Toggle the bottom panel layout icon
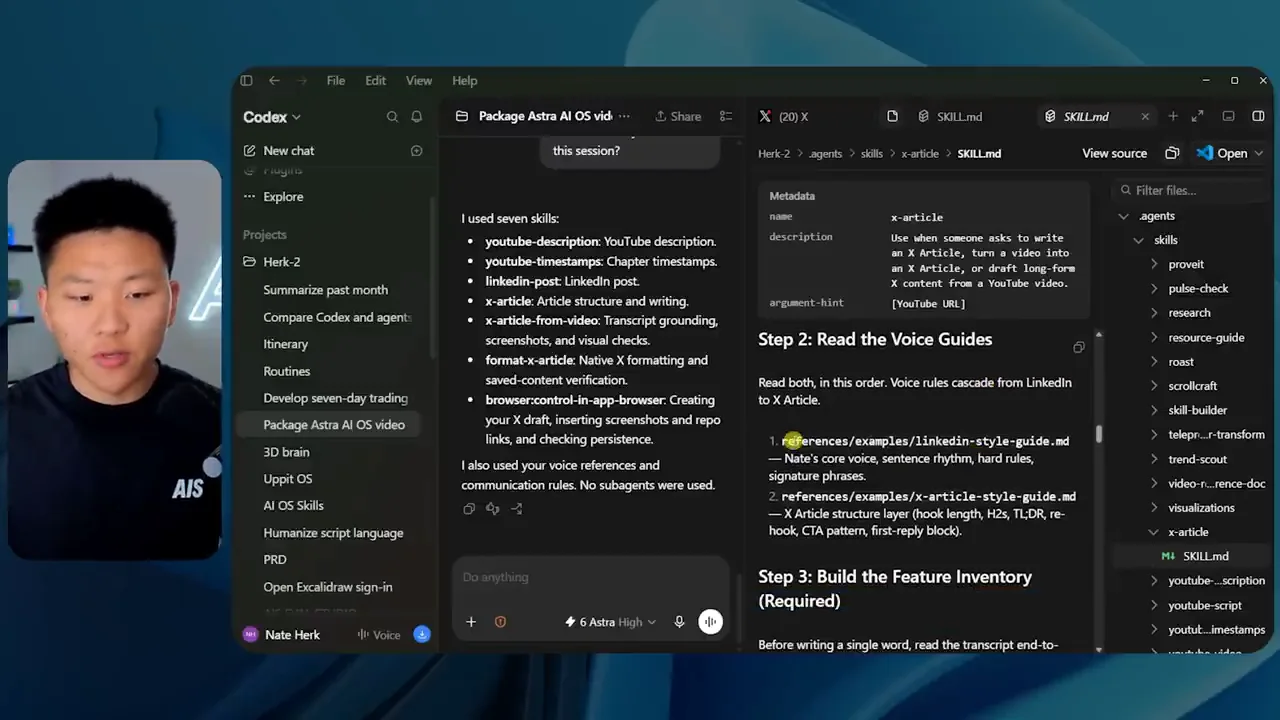The height and width of the screenshot is (720, 1280). tap(1229, 117)
